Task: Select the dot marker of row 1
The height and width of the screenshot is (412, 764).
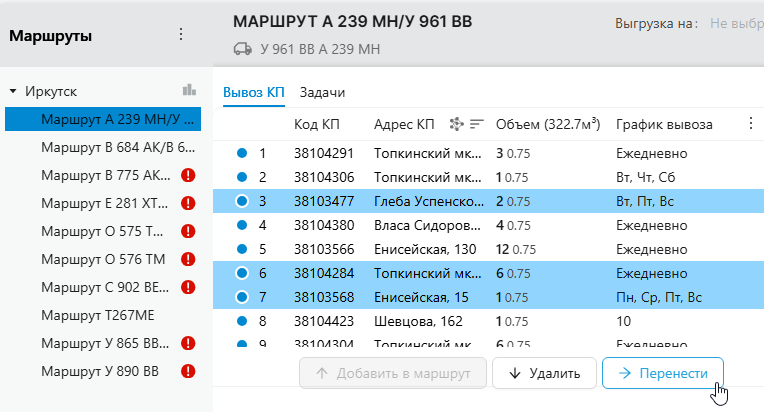Action: [241, 153]
